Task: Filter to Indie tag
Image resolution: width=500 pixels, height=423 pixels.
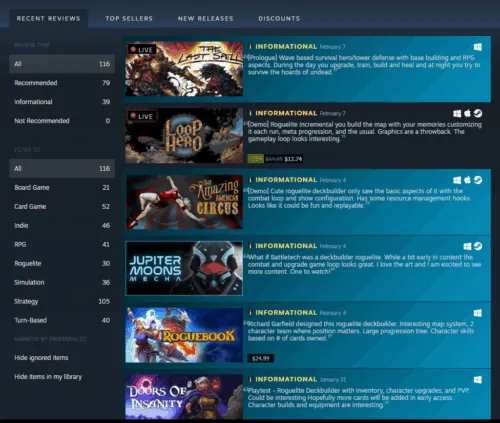Action: [x=62, y=225]
